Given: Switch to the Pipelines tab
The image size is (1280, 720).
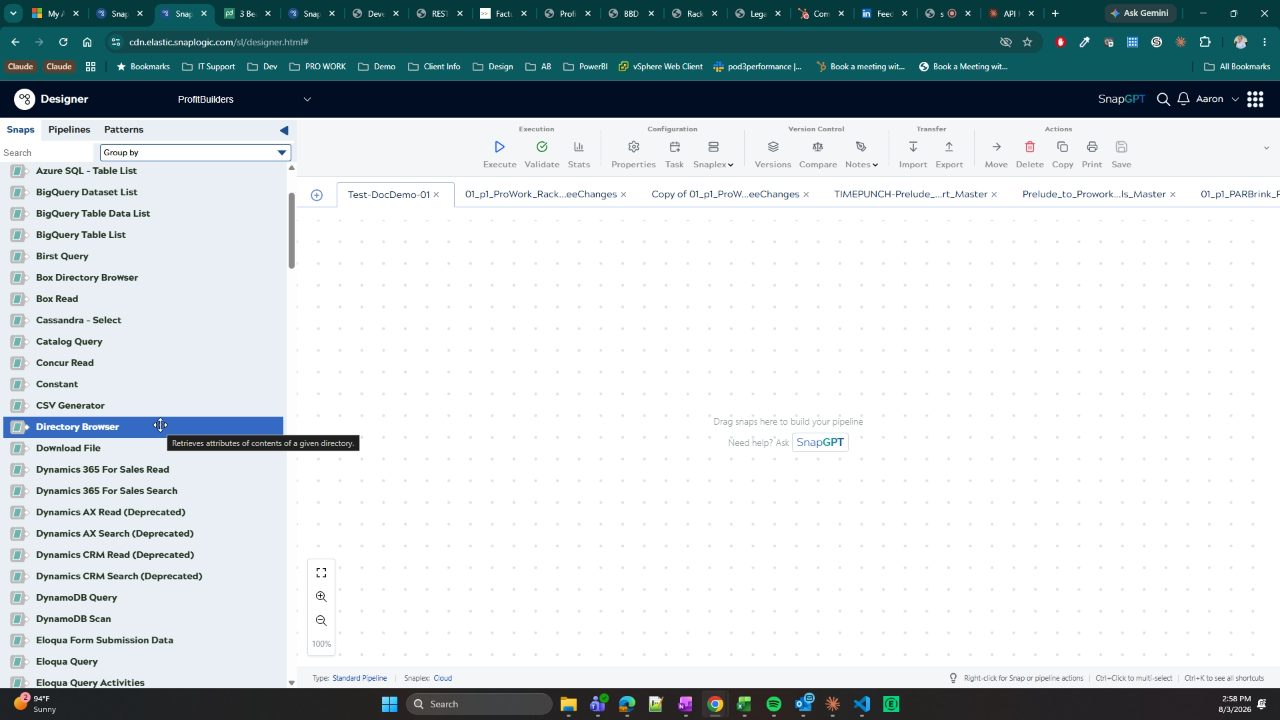Looking at the screenshot, I should pos(69,129).
